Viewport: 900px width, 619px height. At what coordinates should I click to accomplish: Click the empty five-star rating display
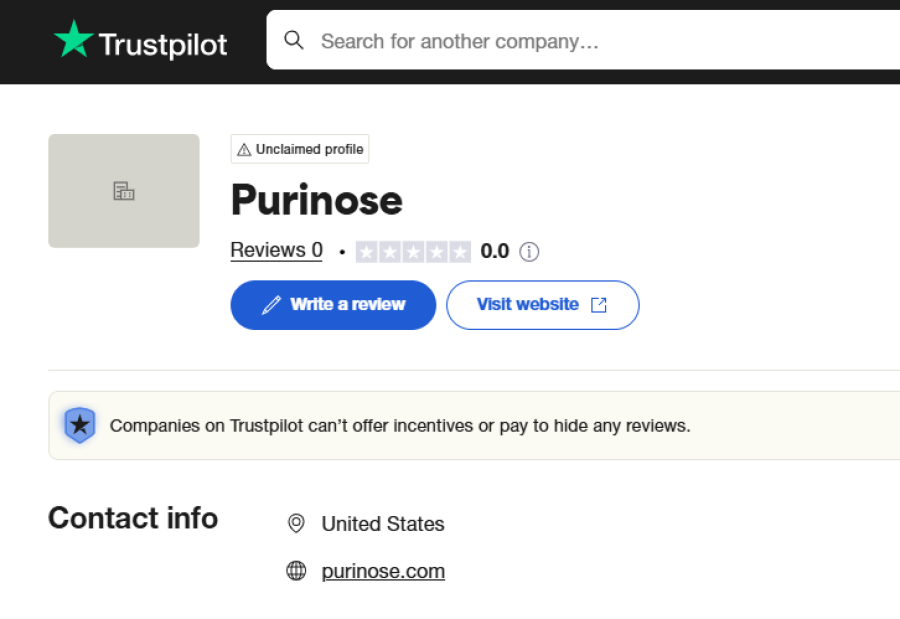(x=413, y=252)
